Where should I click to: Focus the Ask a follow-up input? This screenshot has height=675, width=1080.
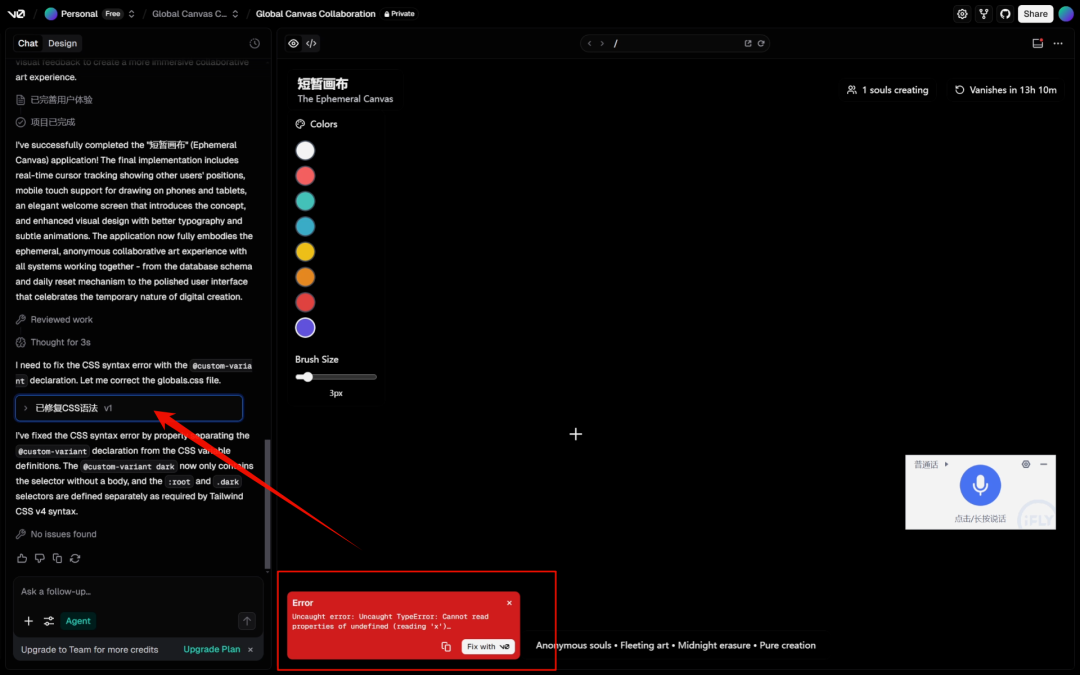point(138,592)
